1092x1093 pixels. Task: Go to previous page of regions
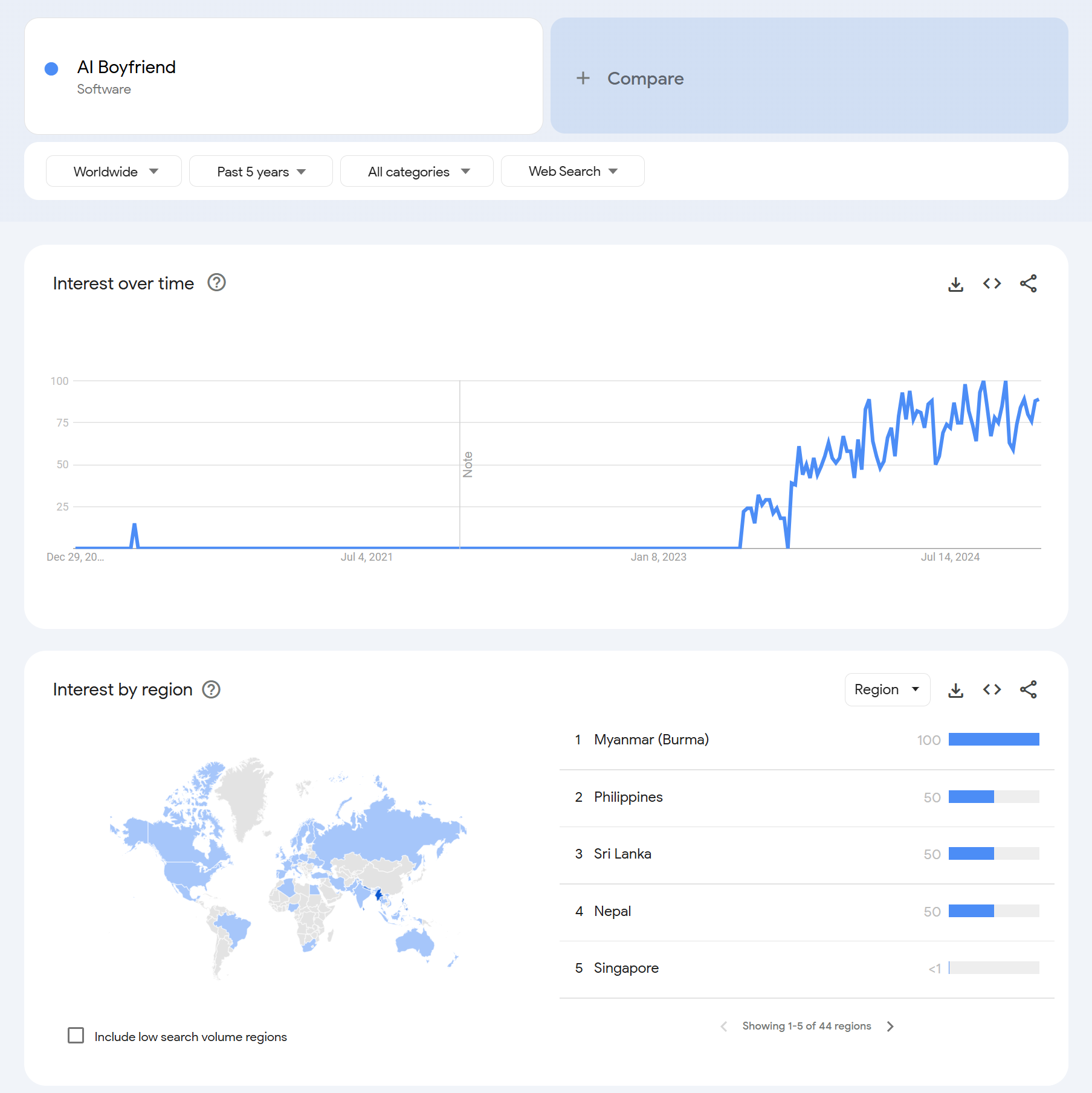tap(723, 1026)
